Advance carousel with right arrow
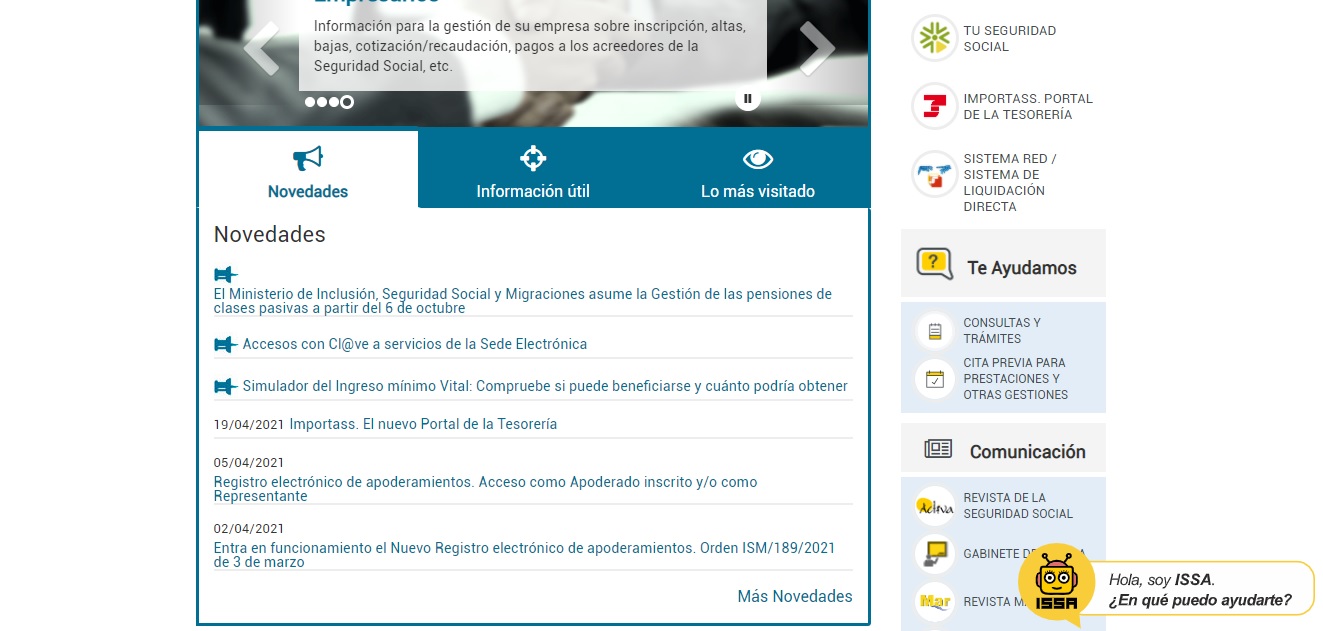Image resolution: width=1323 pixels, height=631 pixels. (x=818, y=48)
